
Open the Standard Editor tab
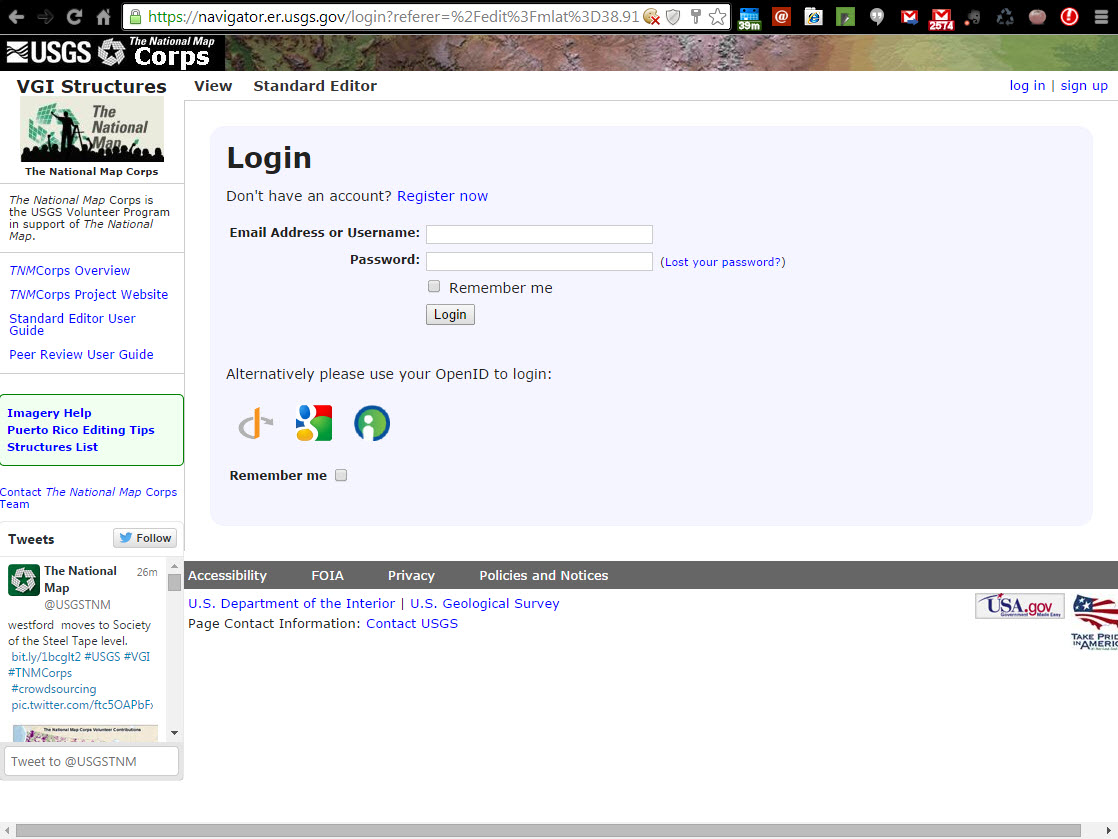tap(315, 86)
